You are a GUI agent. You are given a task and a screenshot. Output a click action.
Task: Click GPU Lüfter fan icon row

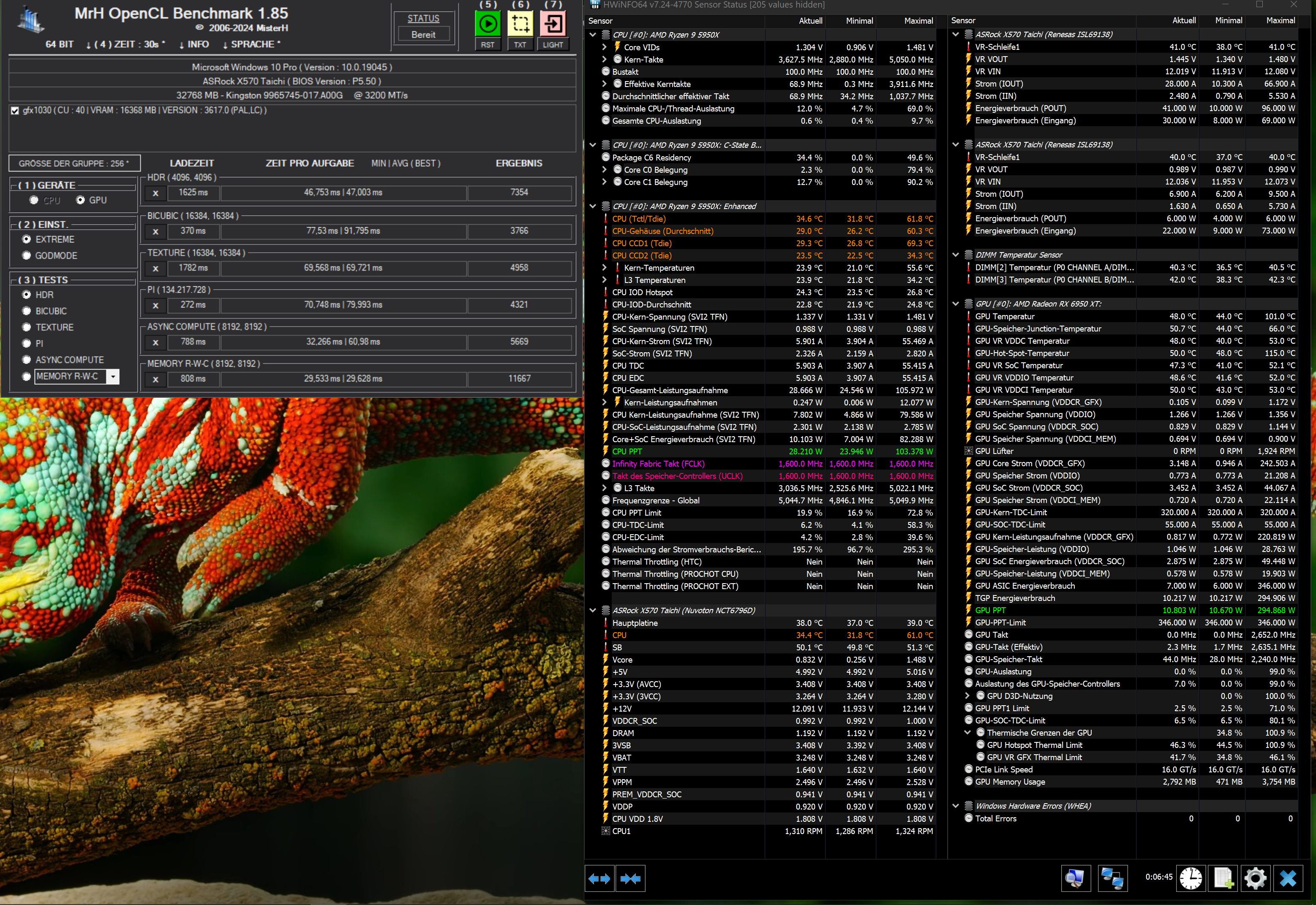pos(968,451)
